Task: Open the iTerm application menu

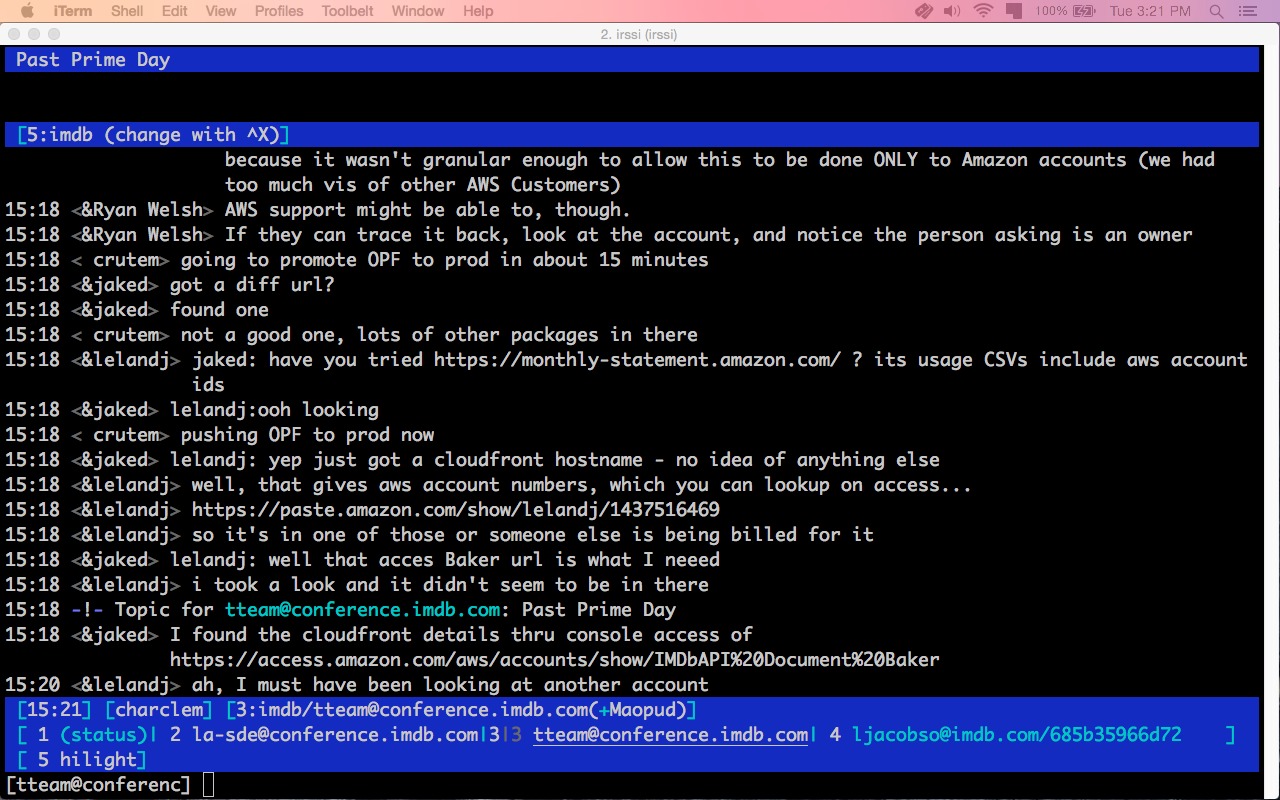Action: pyautogui.click(x=71, y=11)
